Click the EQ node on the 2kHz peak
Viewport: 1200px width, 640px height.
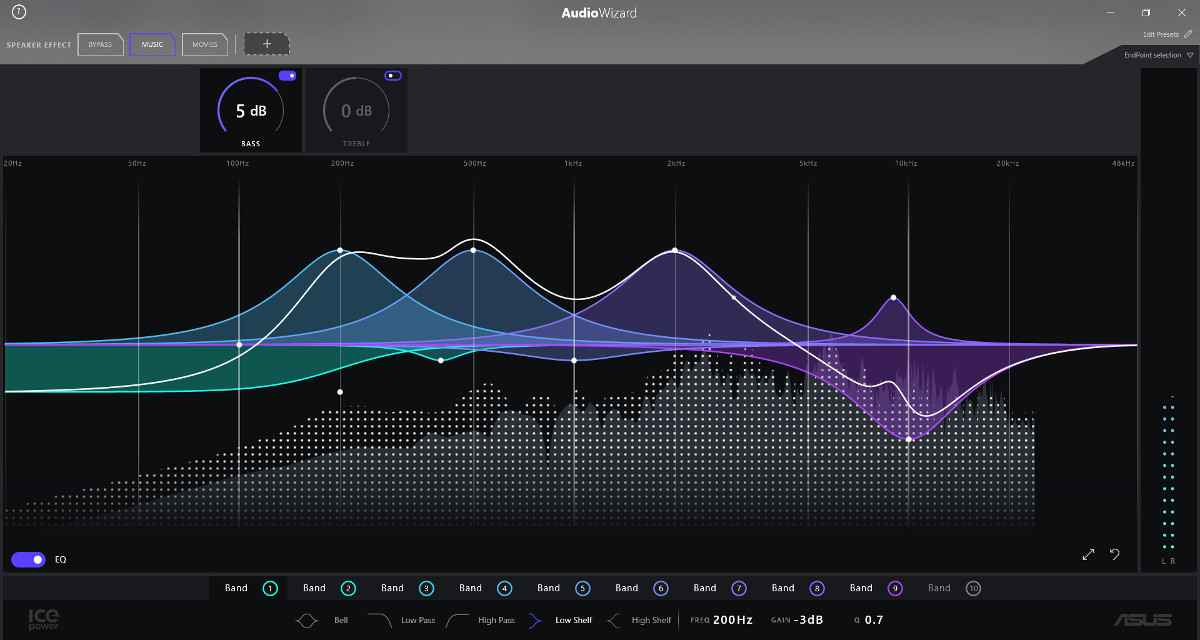[x=675, y=250]
